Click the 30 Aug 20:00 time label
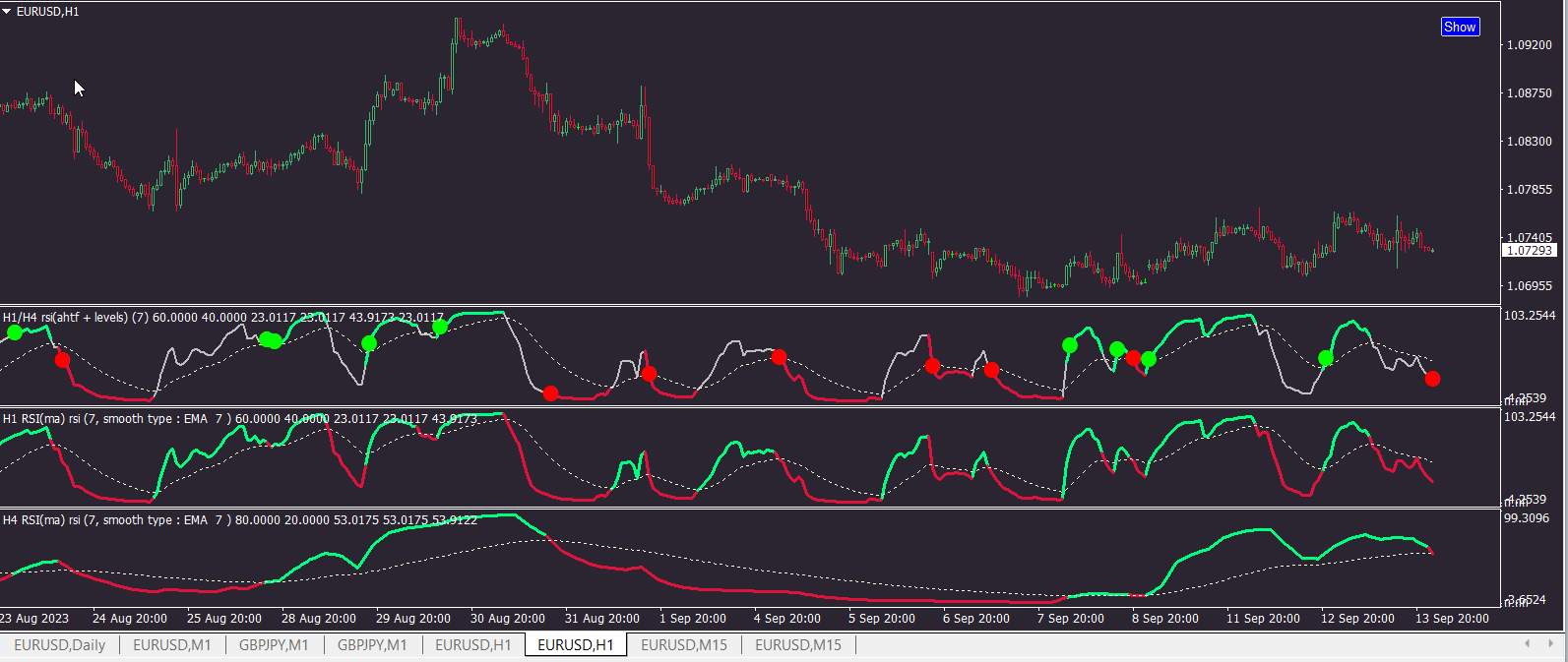The width and height of the screenshot is (1568, 662). (x=508, y=619)
